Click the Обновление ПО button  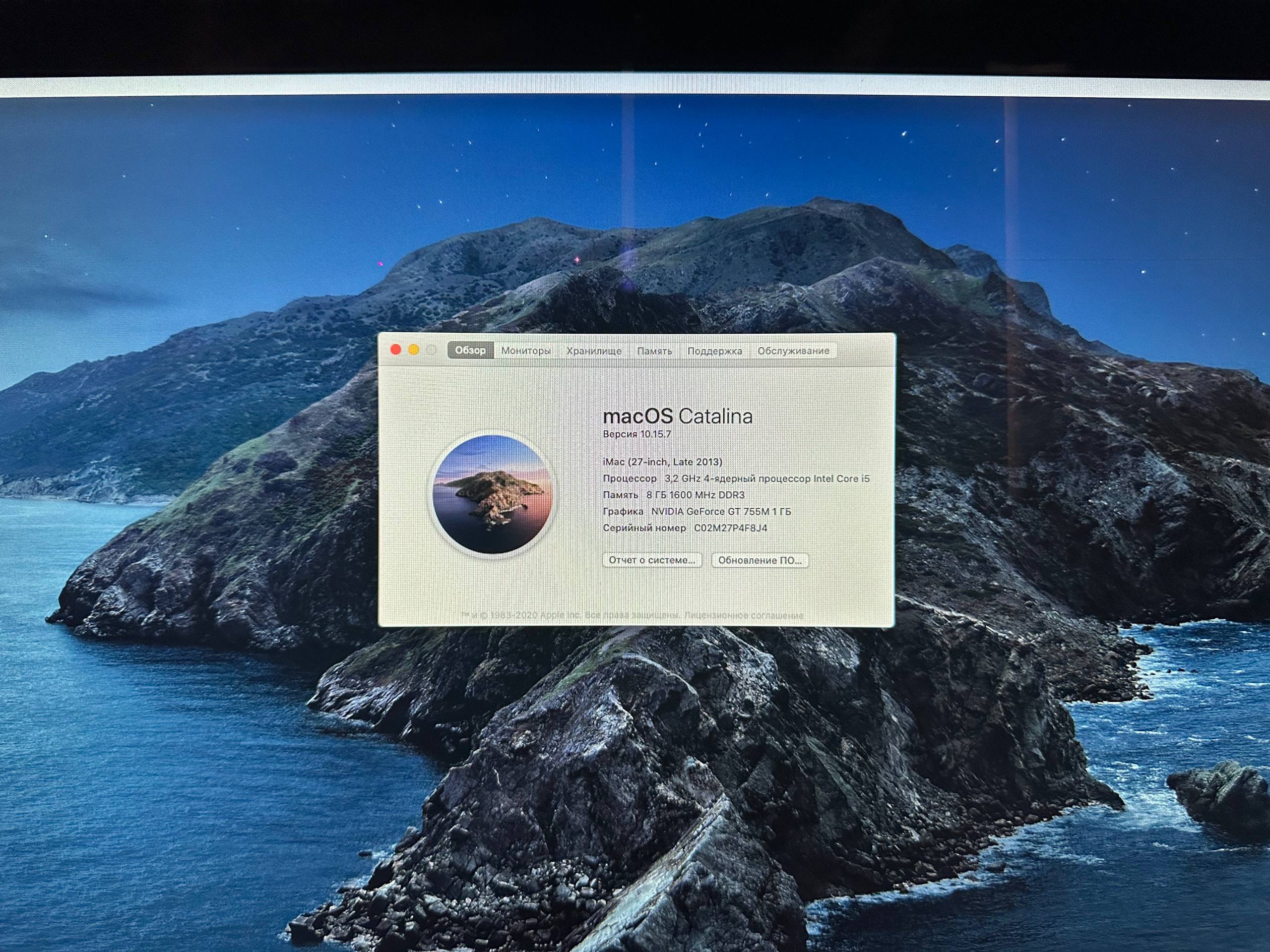click(760, 560)
